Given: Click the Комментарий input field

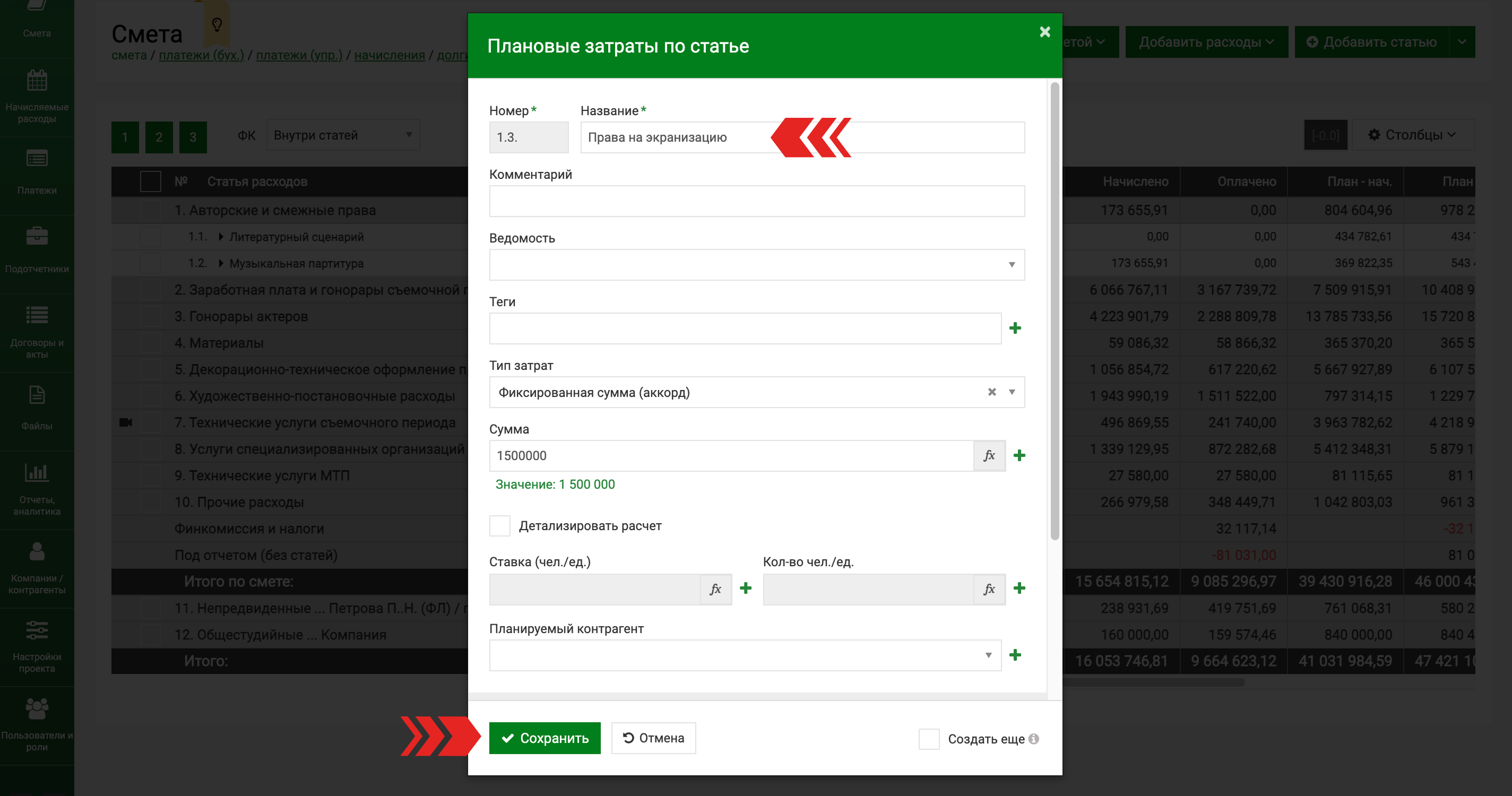Looking at the screenshot, I should click(757, 201).
